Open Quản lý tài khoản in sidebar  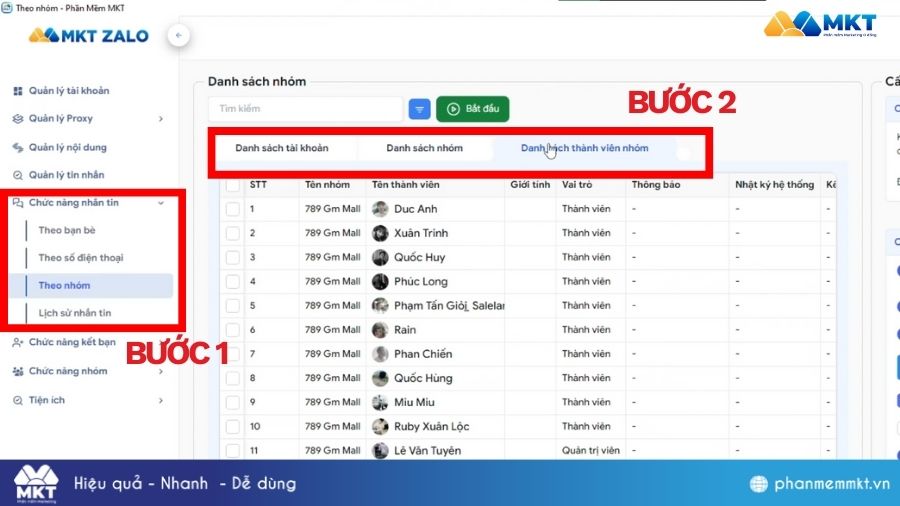(x=69, y=91)
